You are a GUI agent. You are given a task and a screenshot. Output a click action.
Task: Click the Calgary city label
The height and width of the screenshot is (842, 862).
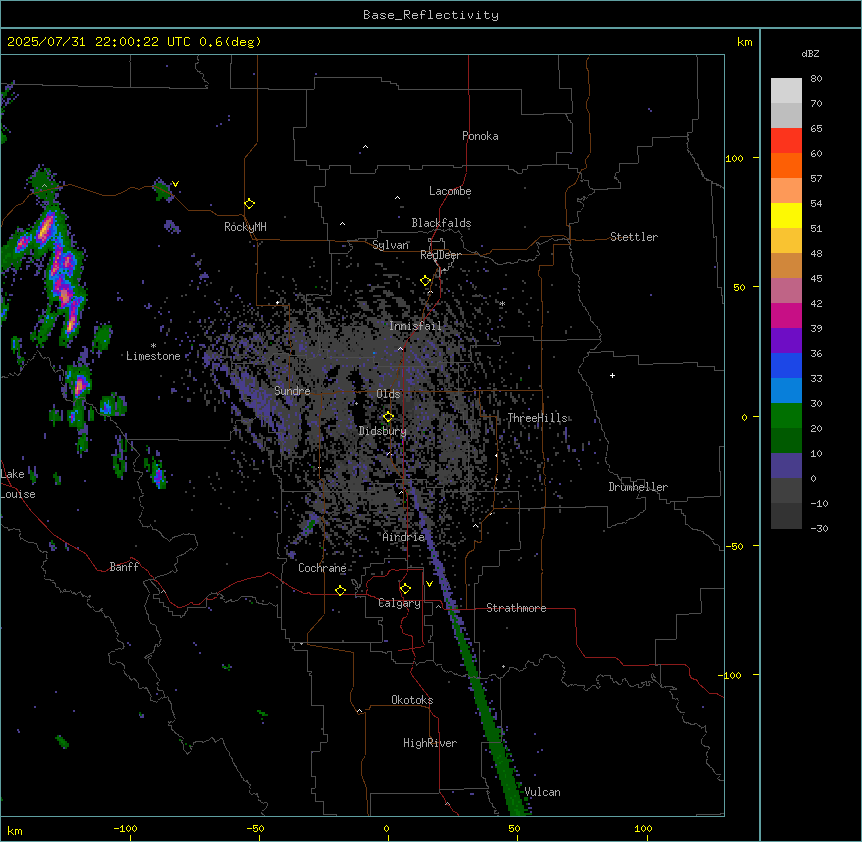[399, 603]
